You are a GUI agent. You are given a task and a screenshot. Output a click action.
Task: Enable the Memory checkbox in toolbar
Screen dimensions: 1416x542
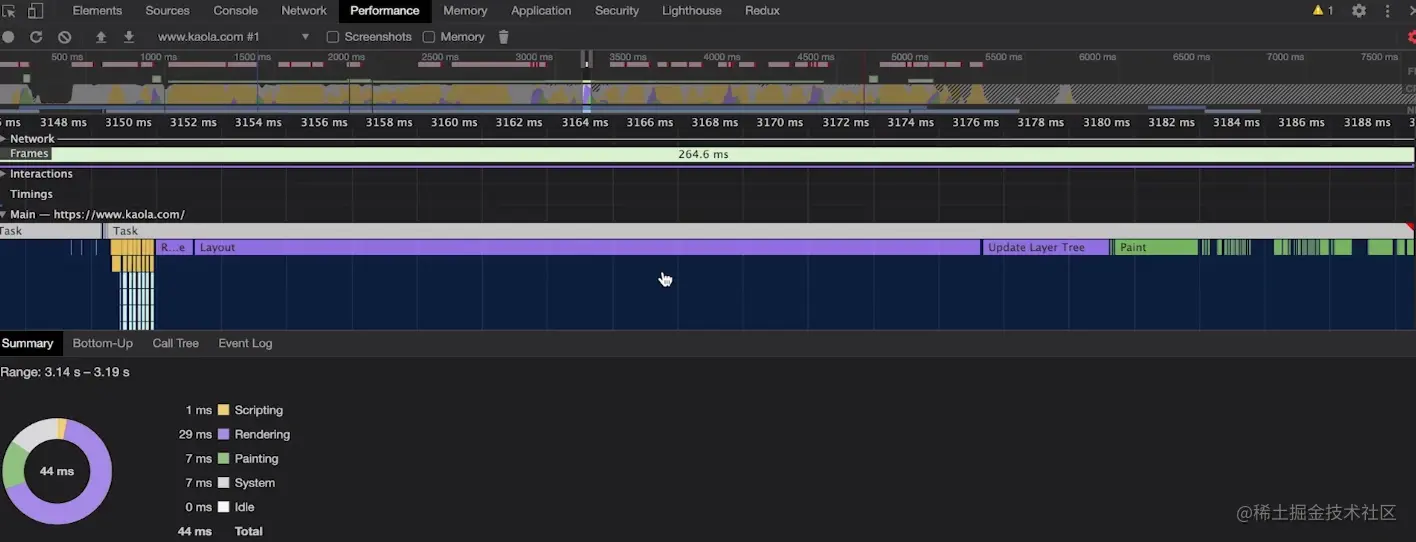429,37
